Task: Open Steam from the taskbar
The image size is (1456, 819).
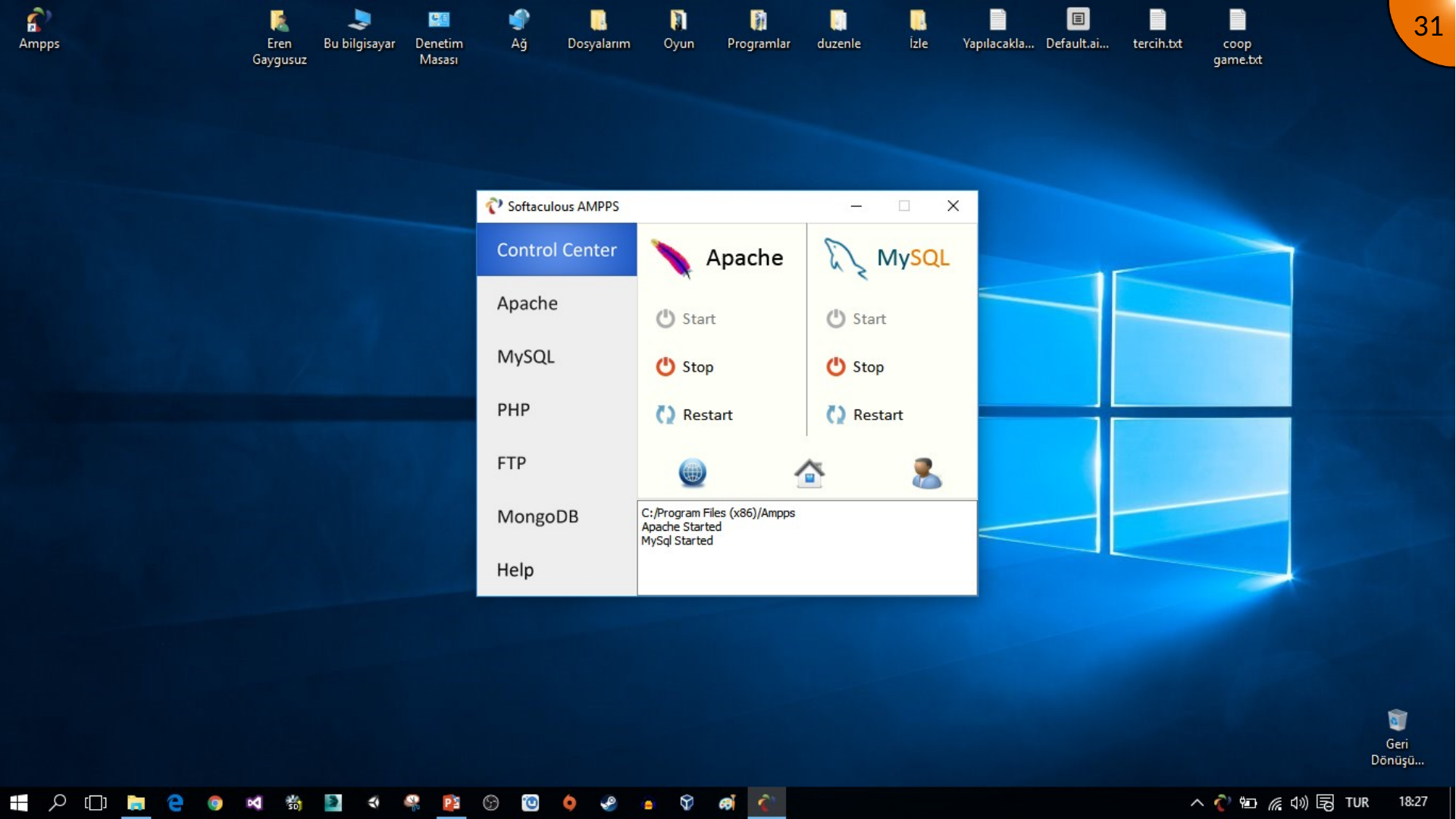Action: pyautogui.click(x=609, y=802)
